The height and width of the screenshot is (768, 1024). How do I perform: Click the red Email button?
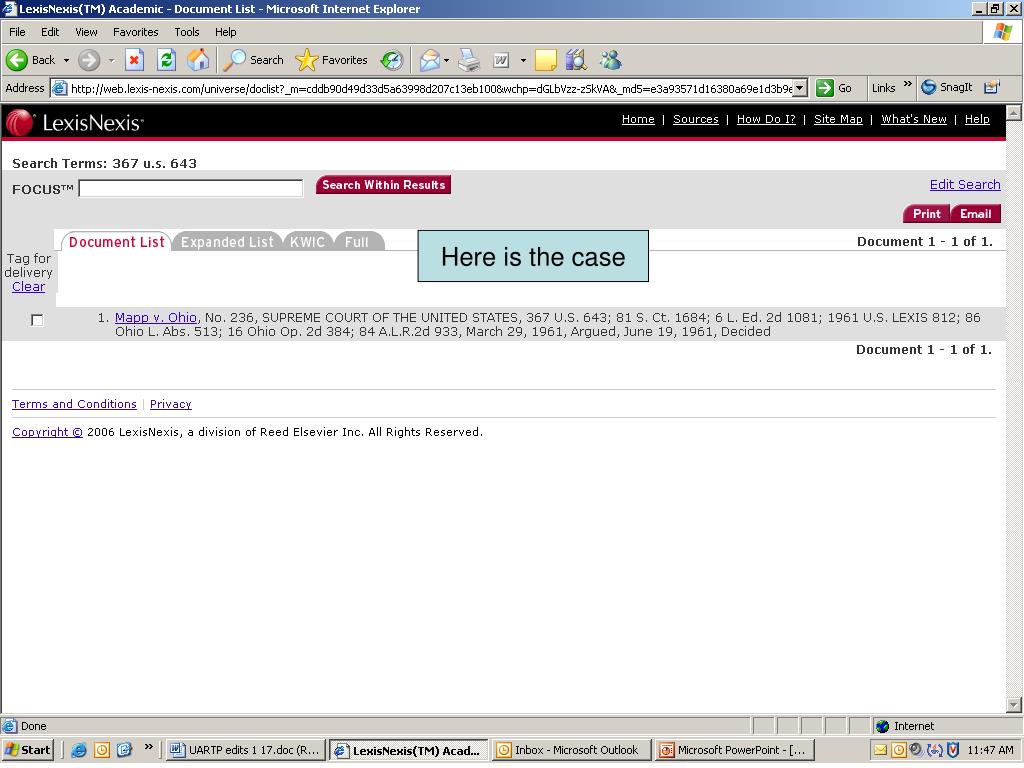click(x=976, y=214)
